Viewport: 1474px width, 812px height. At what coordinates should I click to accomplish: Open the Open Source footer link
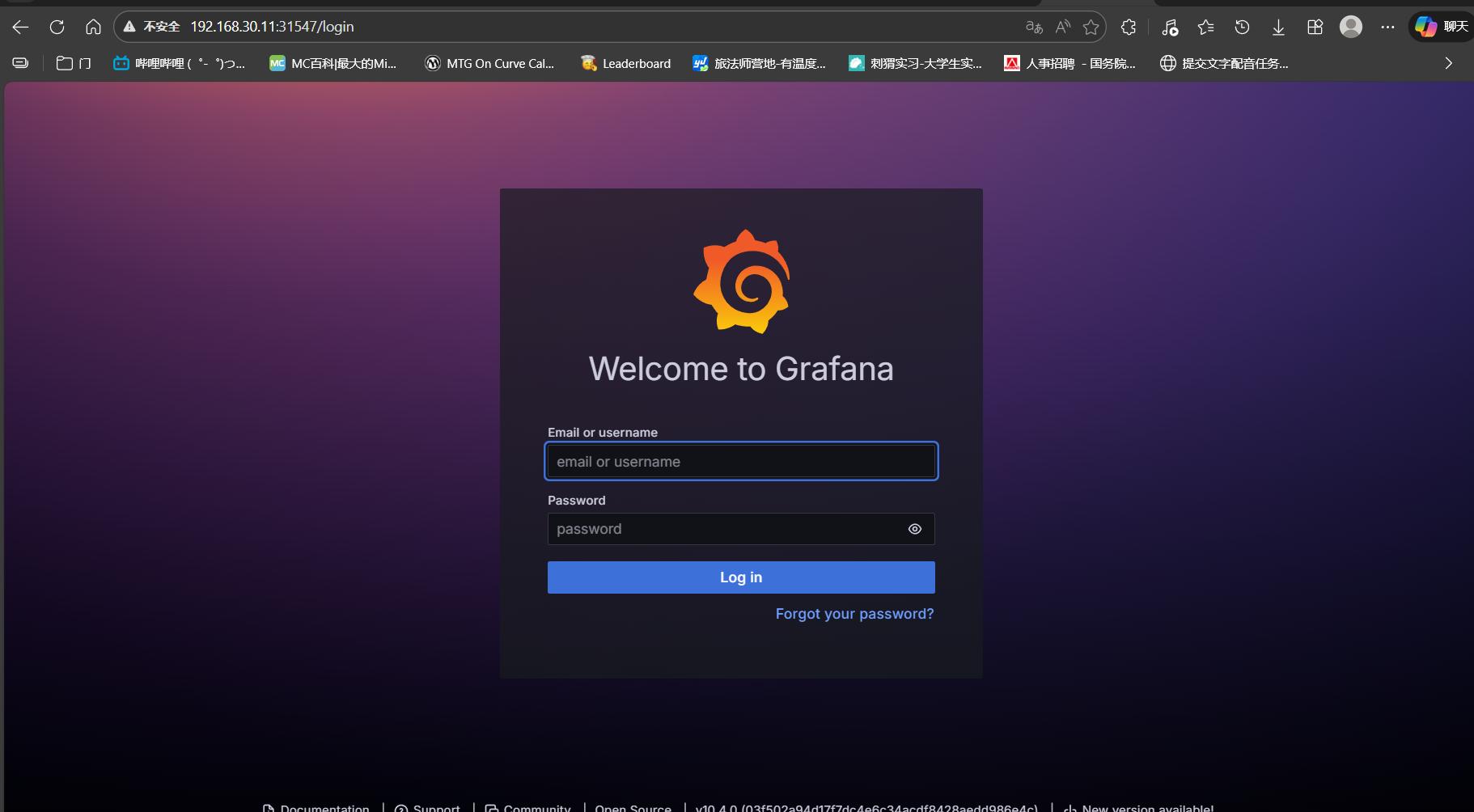click(633, 807)
